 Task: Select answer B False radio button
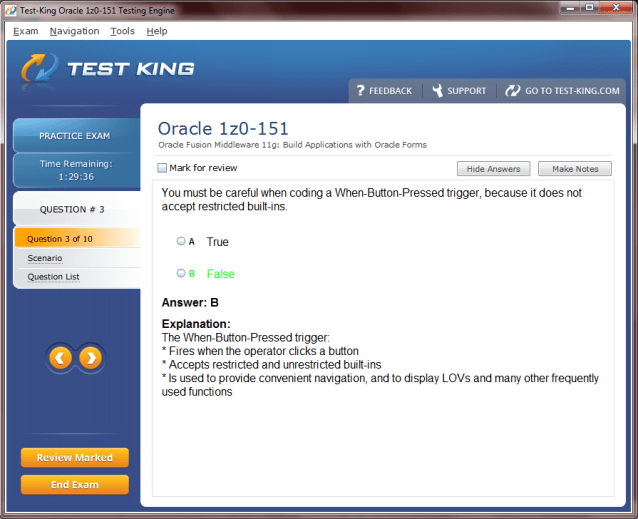tap(181, 273)
